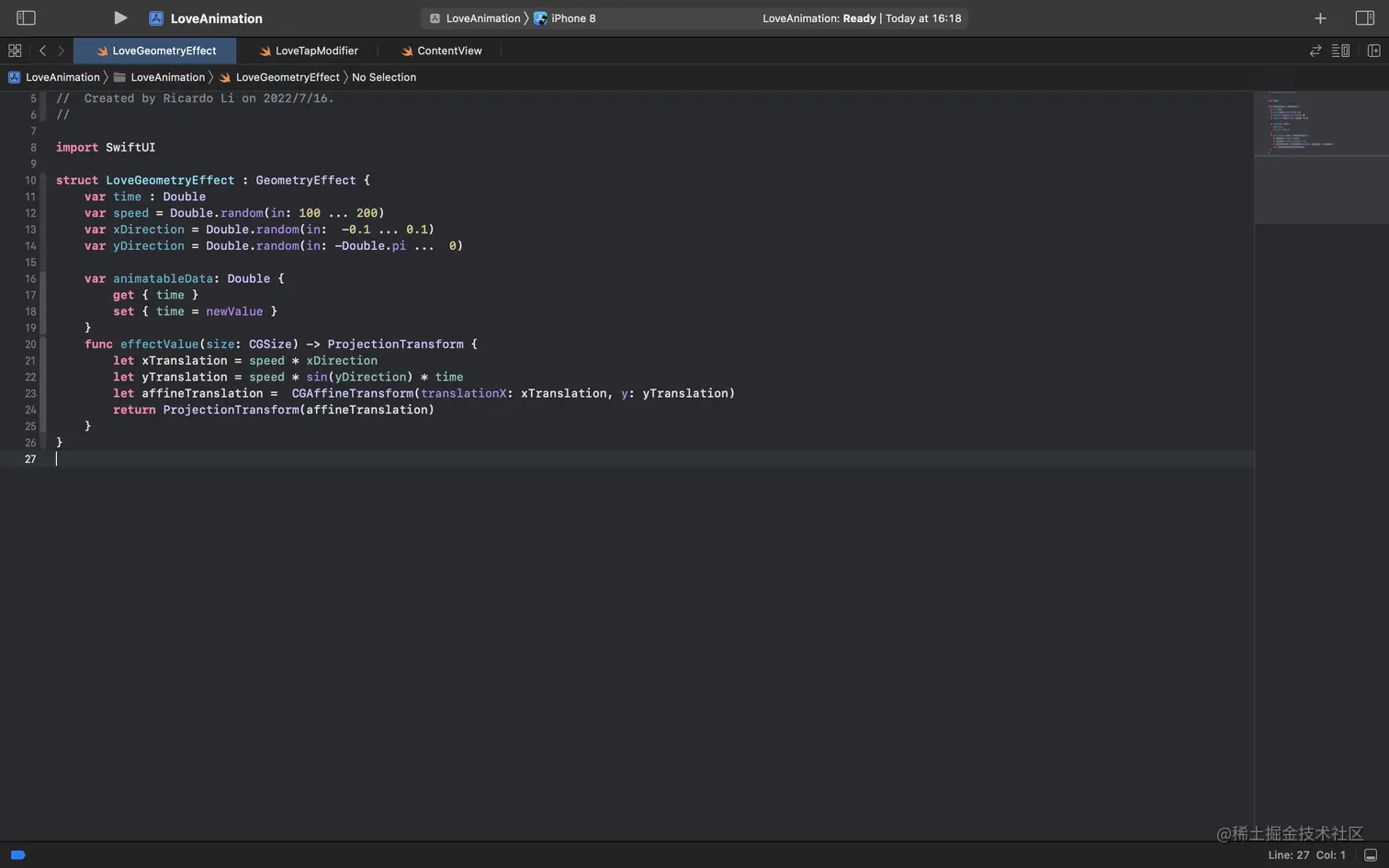Click line number 16 gutter

tap(30, 278)
